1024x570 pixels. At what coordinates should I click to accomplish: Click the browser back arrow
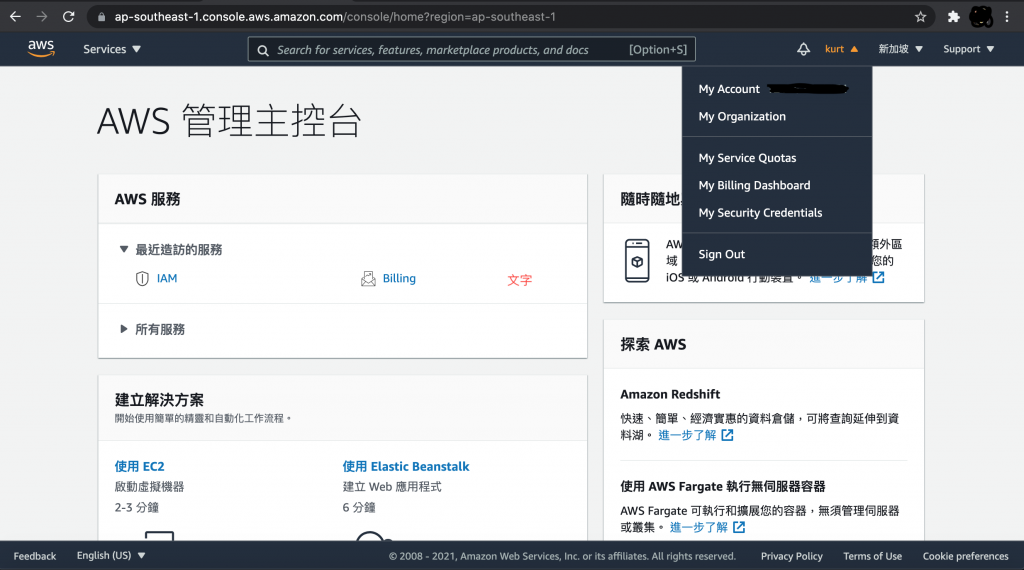click(x=15, y=16)
